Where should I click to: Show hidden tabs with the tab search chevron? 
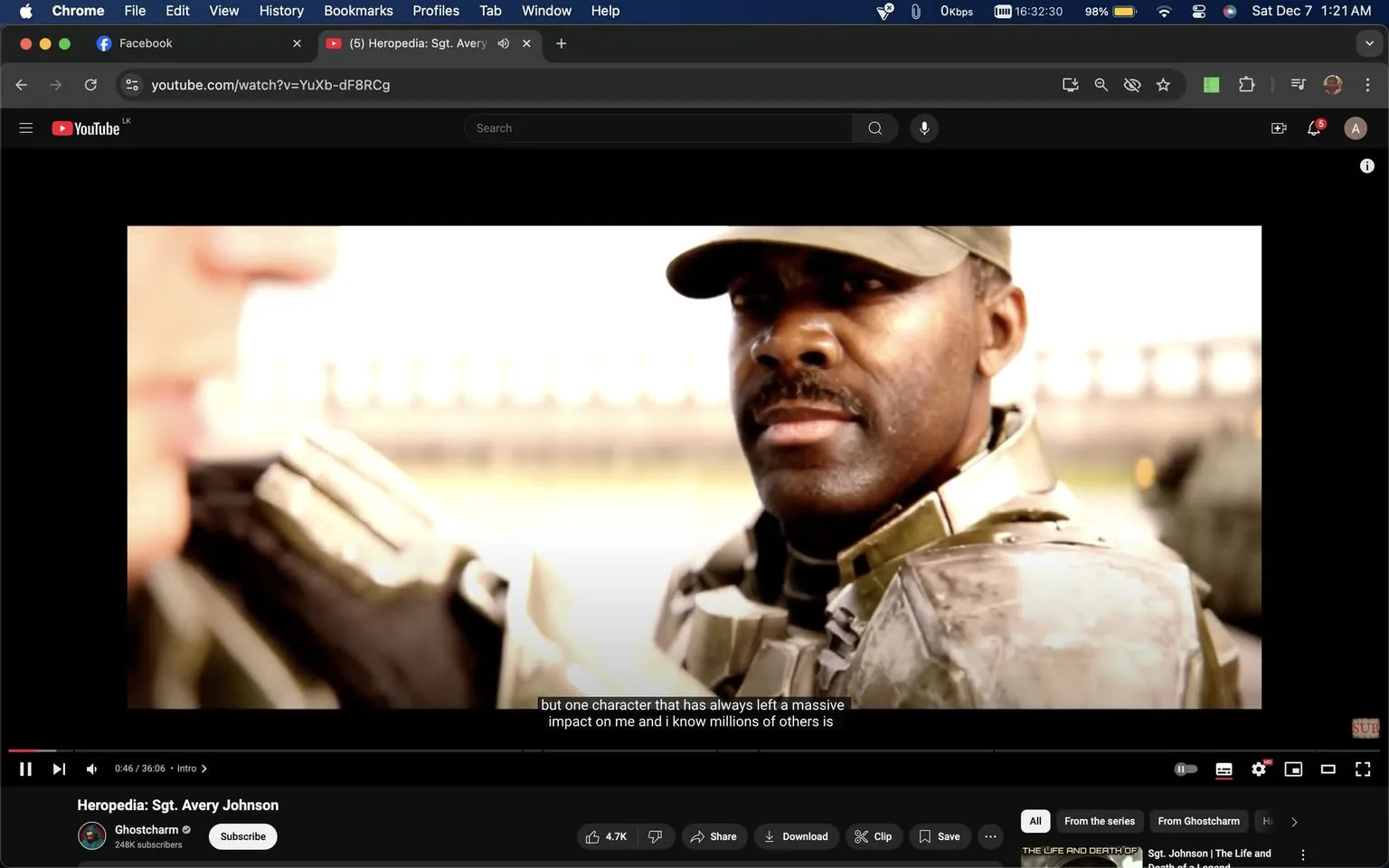click(x=1370, y=42)
